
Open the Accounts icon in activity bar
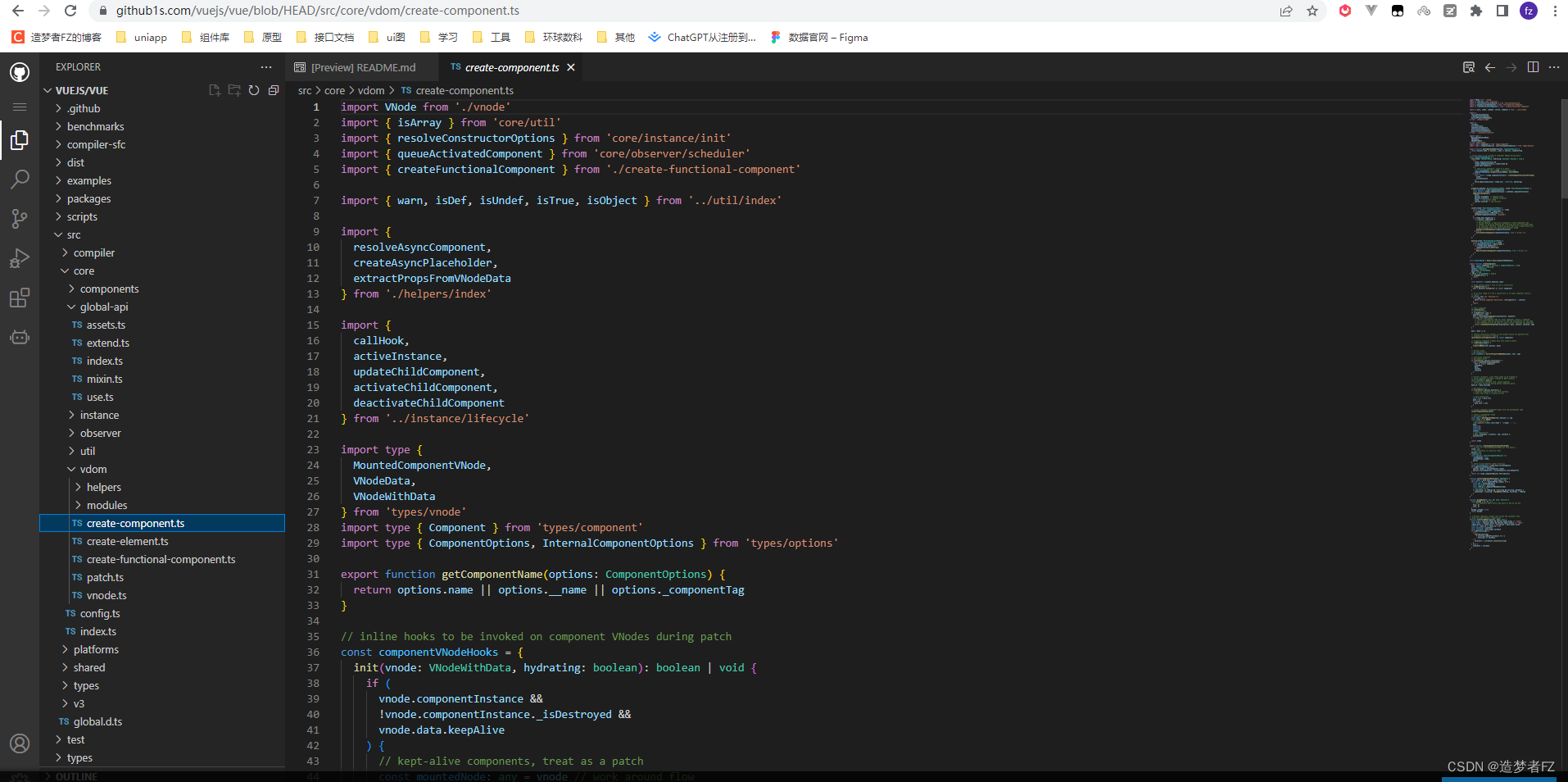(x=20, y=743)
